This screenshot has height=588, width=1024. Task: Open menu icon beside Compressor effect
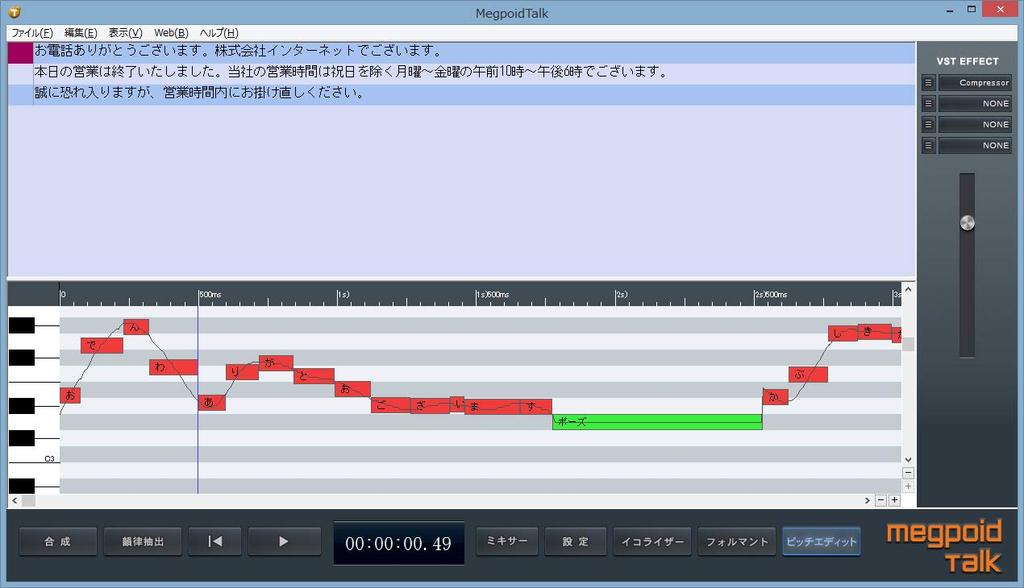coord(928,83)
